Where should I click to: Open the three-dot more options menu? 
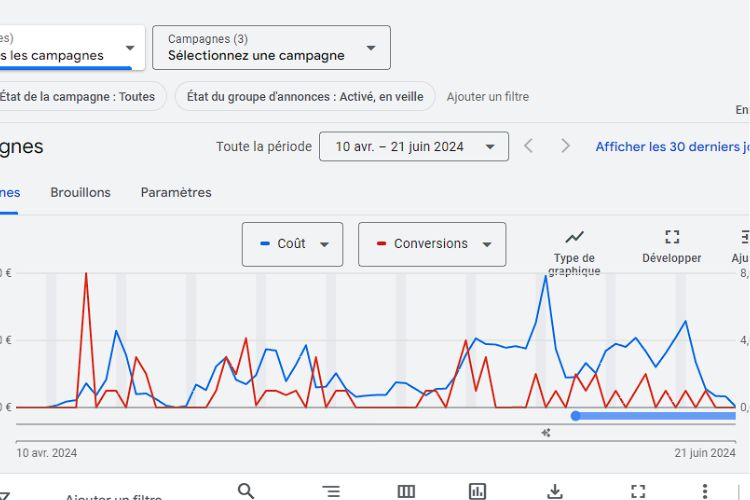(705, 491)
